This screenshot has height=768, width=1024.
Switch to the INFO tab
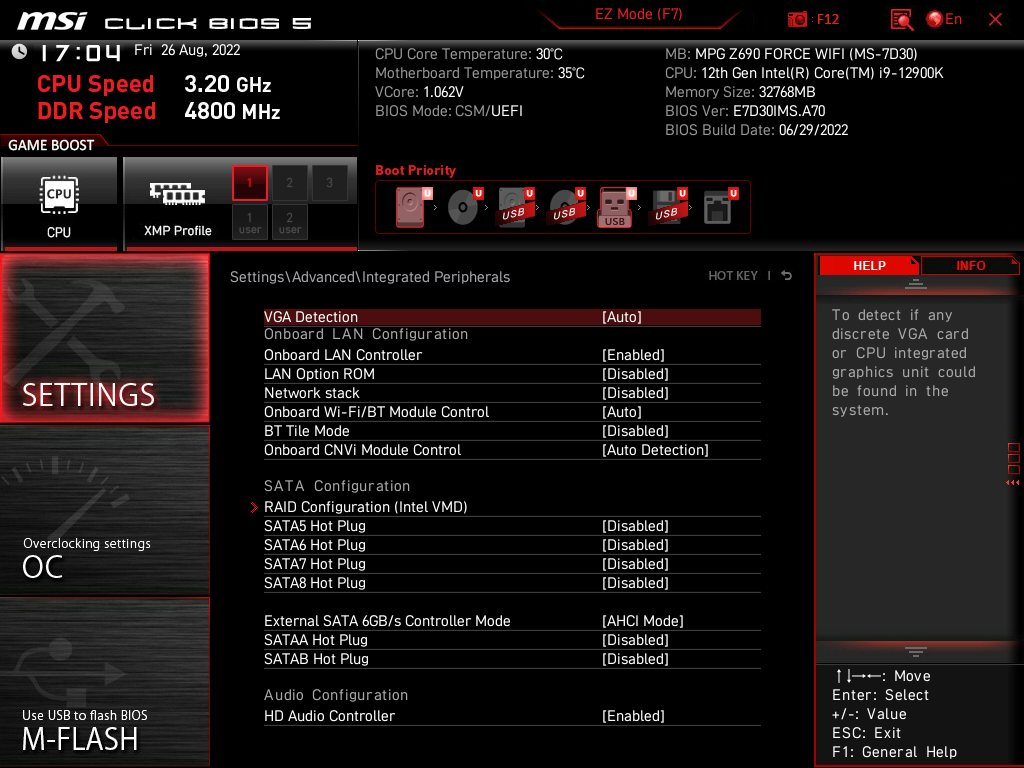tap(970, 266)
